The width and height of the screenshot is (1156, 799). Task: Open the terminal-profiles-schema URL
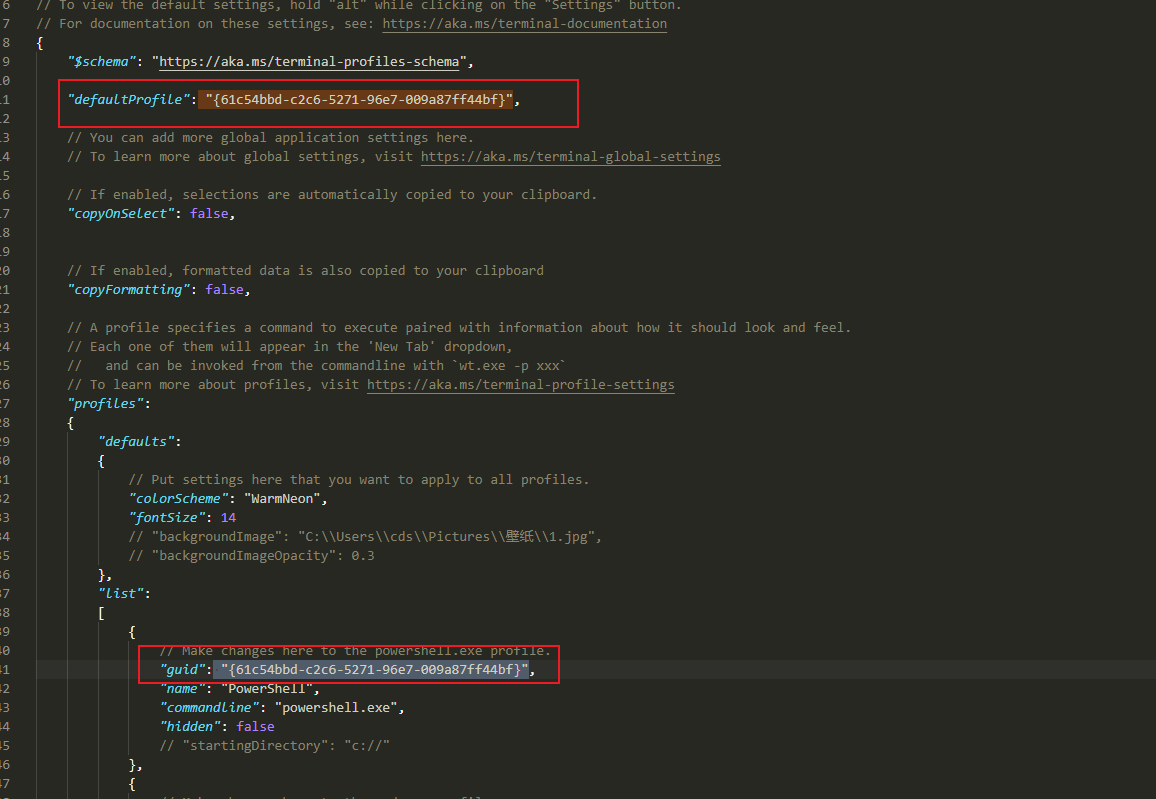pos(309,62)
